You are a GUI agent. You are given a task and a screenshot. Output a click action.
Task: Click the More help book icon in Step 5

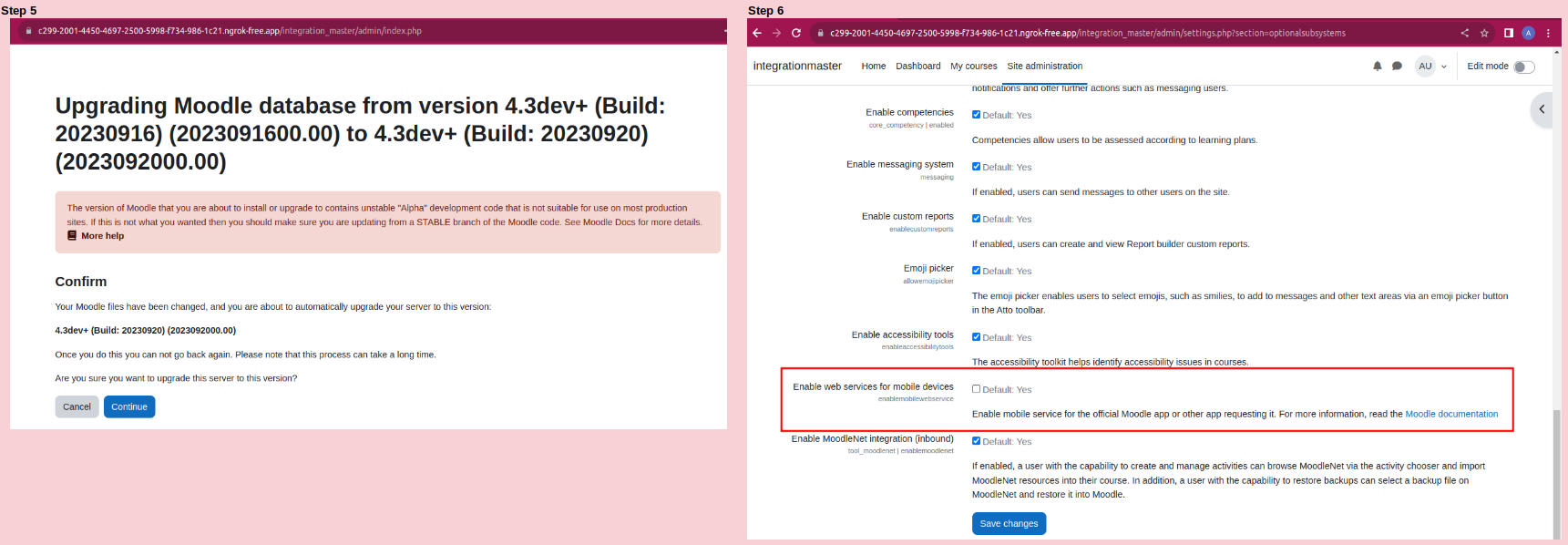point(72,235)
